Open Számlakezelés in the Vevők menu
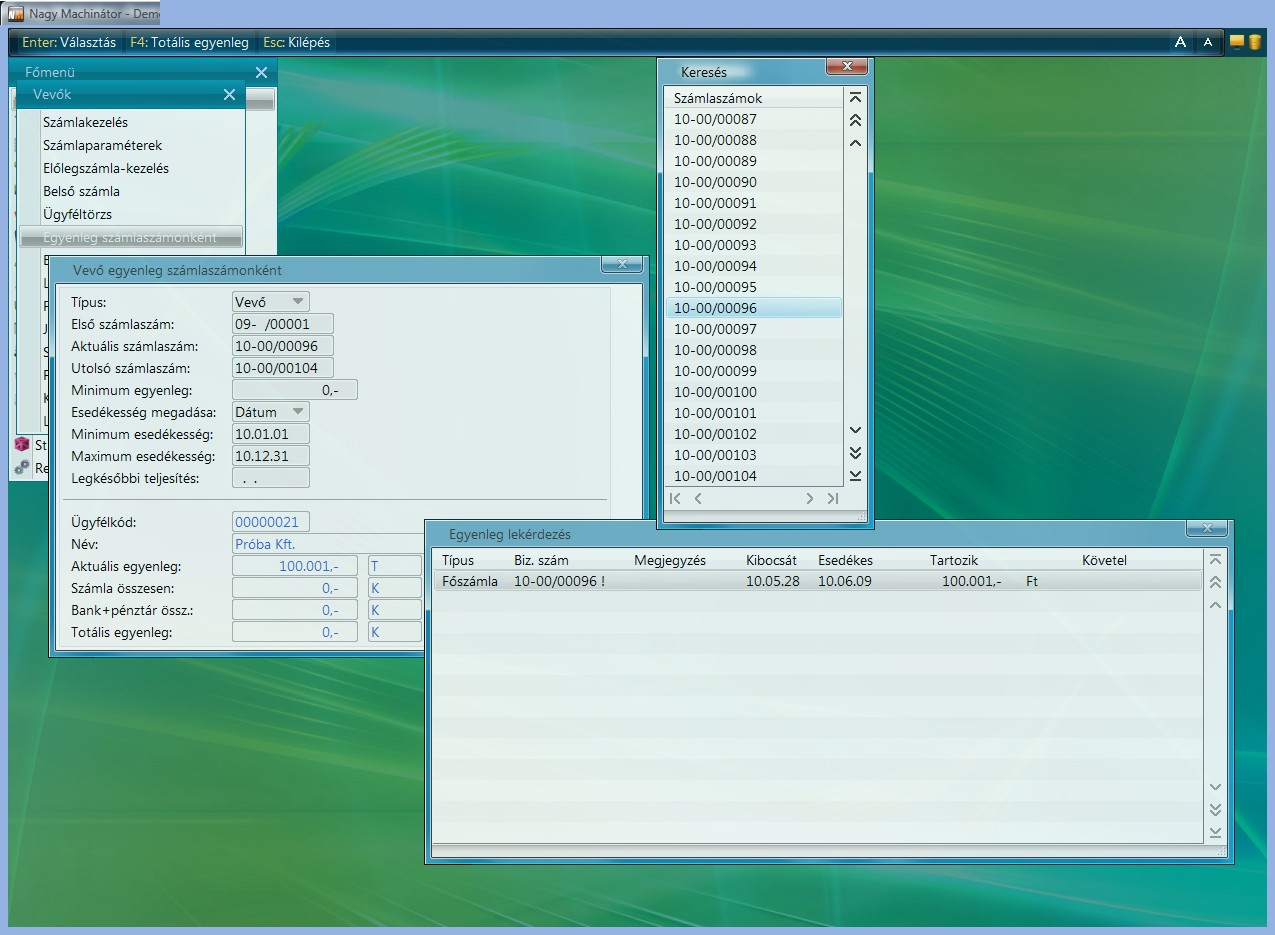The width and height of the screenshot is (1275, 935). pos(86,123)
